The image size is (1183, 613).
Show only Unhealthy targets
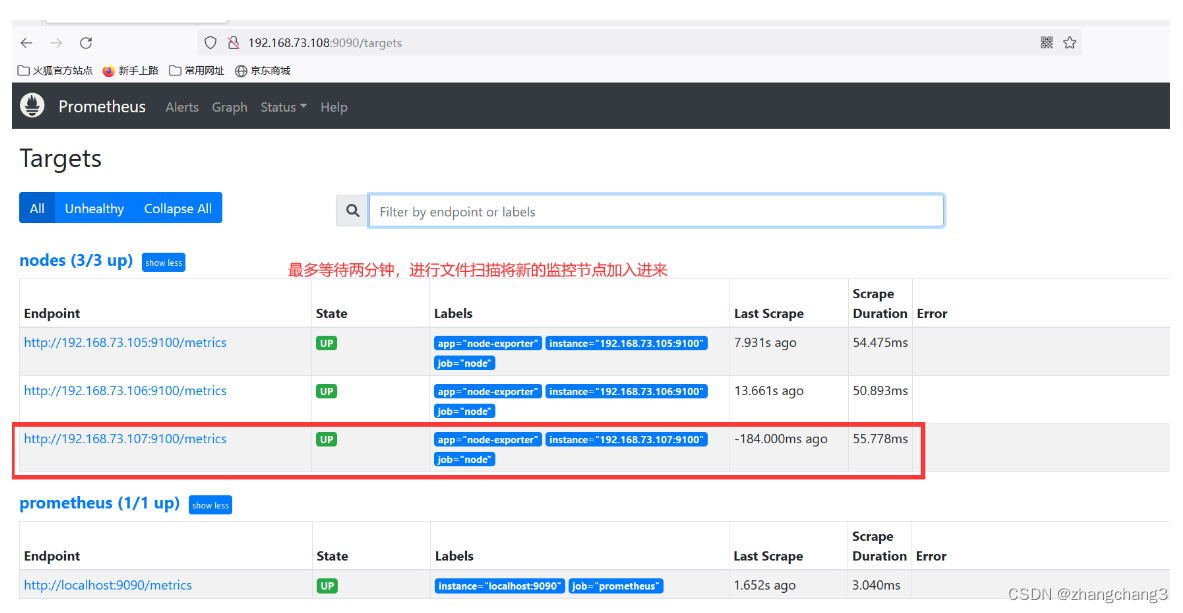click(94, 208)
